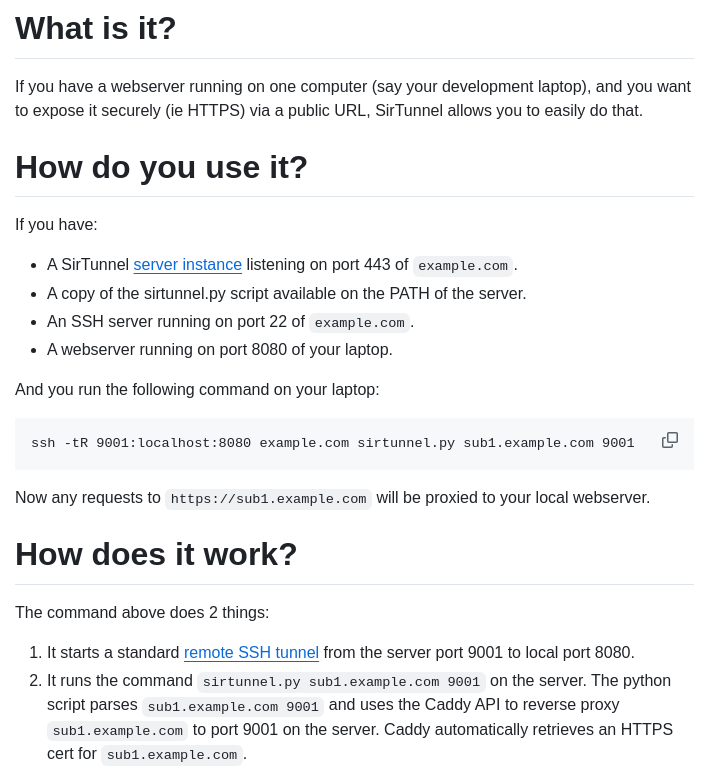Click the "If you have:" text
The width and height of the screenshot is (712, 771).
click(x=56, y=225)
